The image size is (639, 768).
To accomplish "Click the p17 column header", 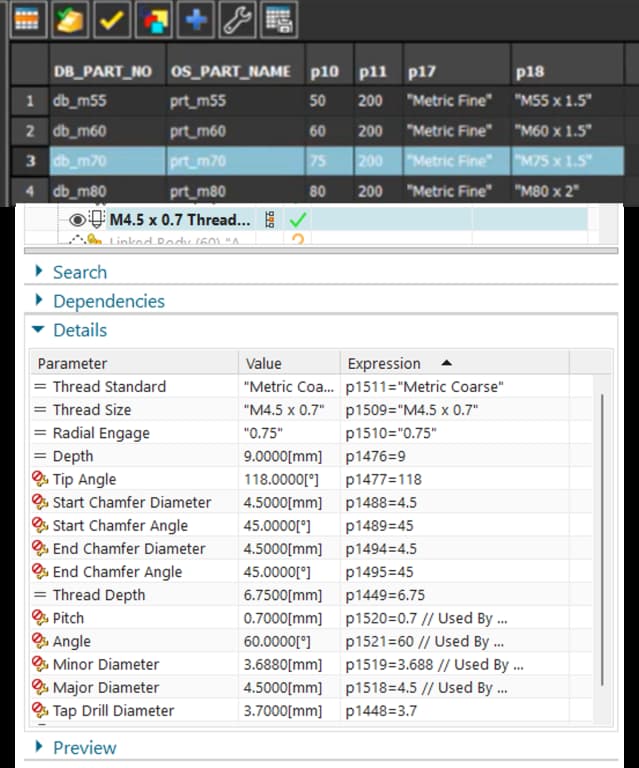I will tap(457, 65).
